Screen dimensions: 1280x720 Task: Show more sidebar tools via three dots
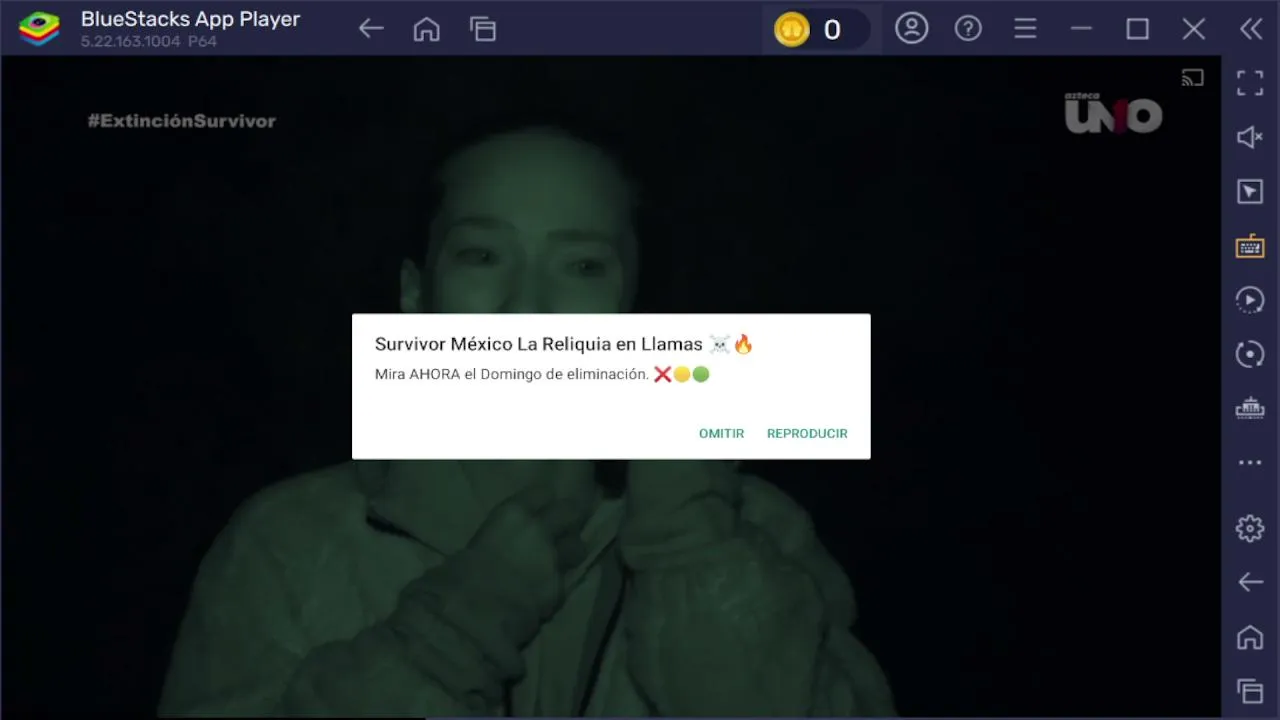point(1250,463)
